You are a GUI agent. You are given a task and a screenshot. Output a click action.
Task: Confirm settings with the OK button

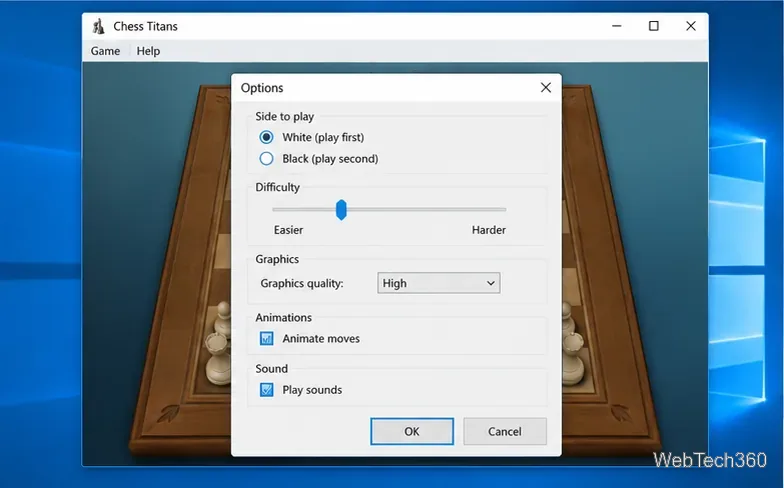tap(412, 432)
